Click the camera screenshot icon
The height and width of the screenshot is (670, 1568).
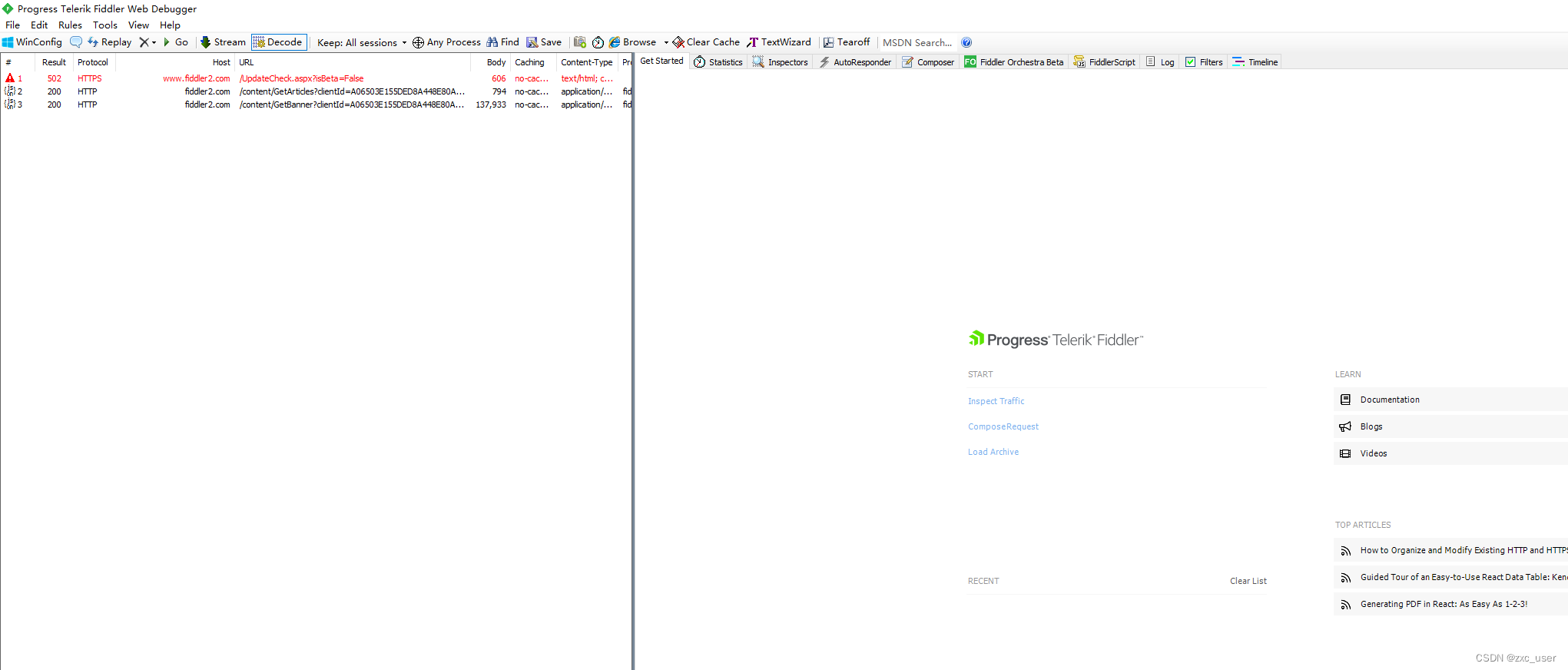coord(580,42)
